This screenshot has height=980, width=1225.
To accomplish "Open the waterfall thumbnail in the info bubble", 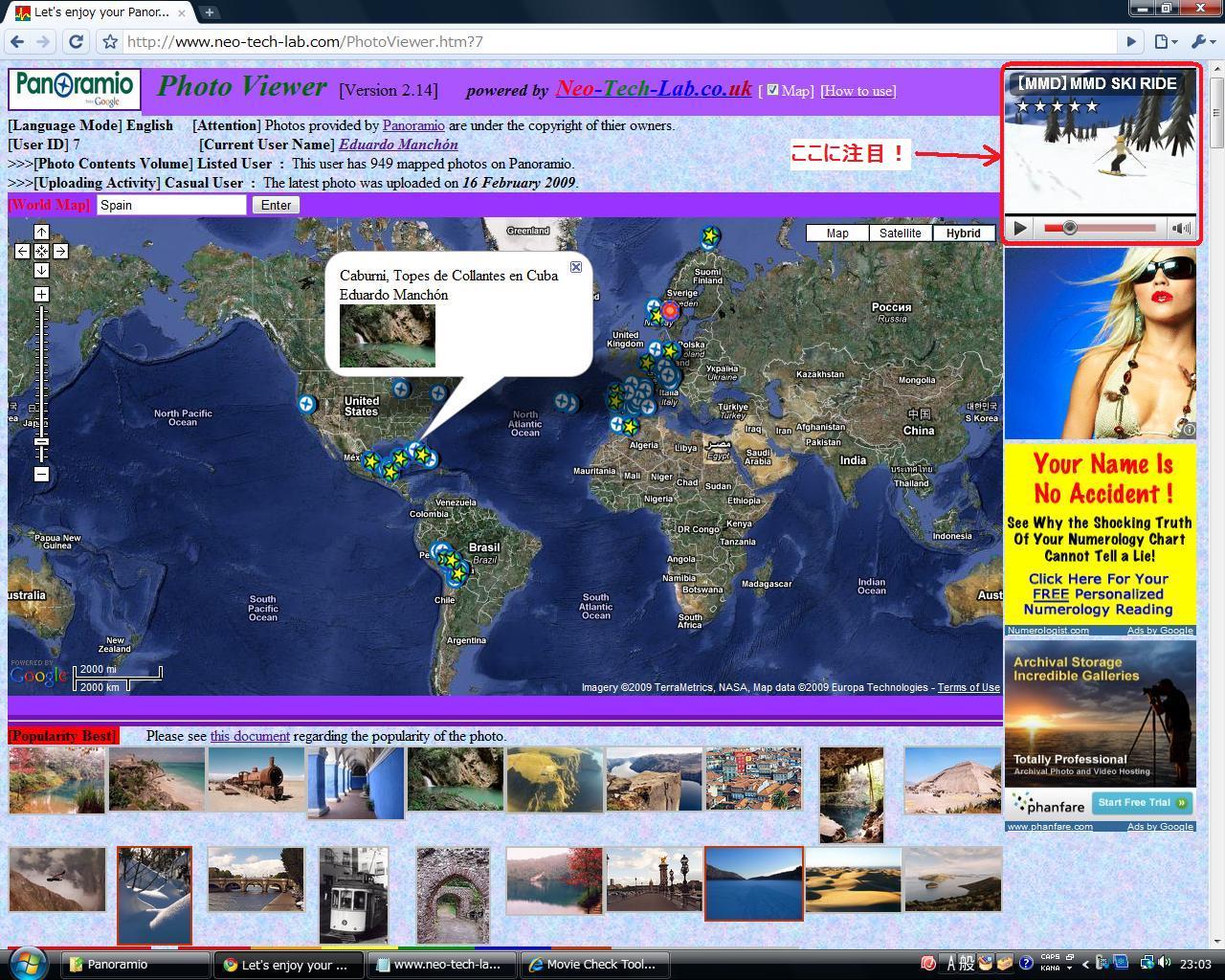I will 388,335.
